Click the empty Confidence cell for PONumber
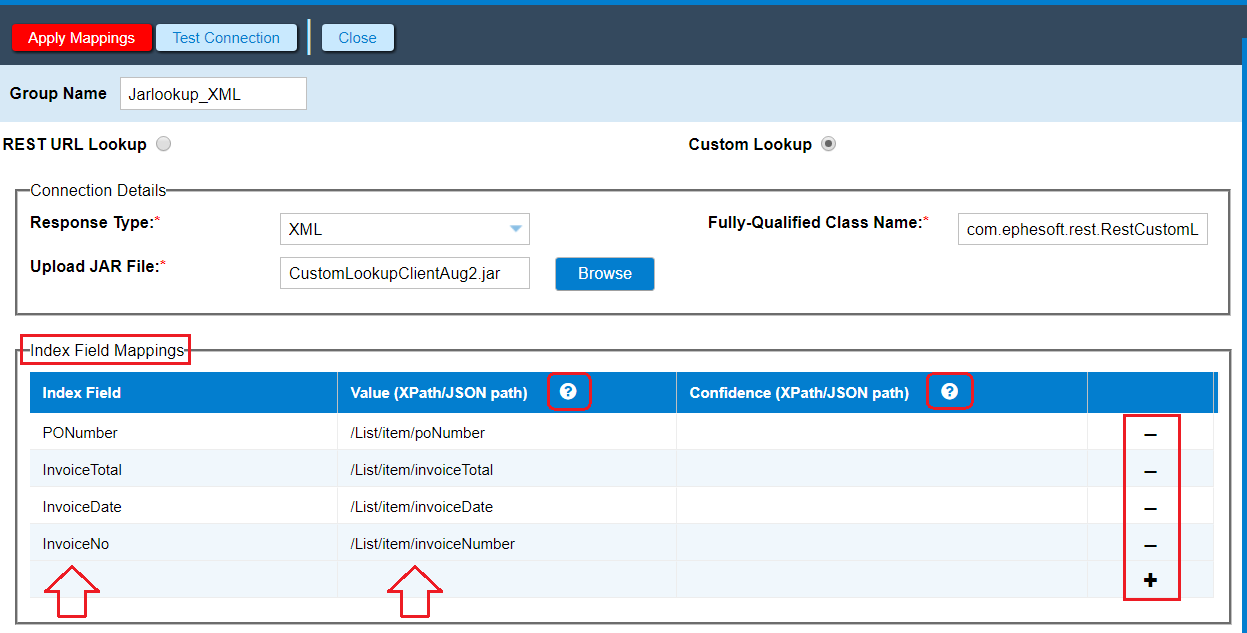Screen dimensions: 1247x633 pyautogui.click(x=882, y=432)
